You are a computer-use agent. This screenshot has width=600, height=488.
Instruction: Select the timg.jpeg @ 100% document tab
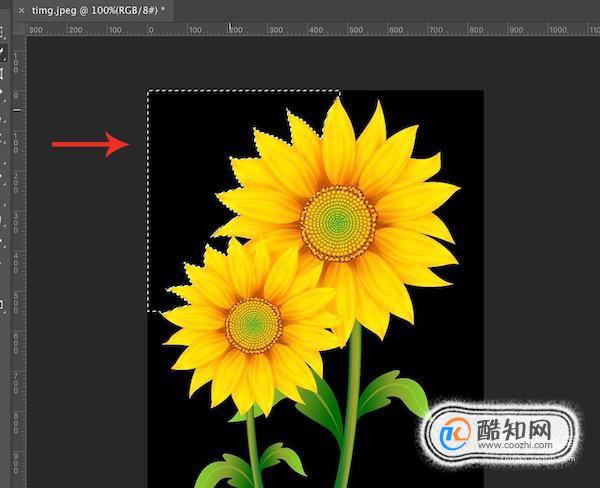pos(93,11)
